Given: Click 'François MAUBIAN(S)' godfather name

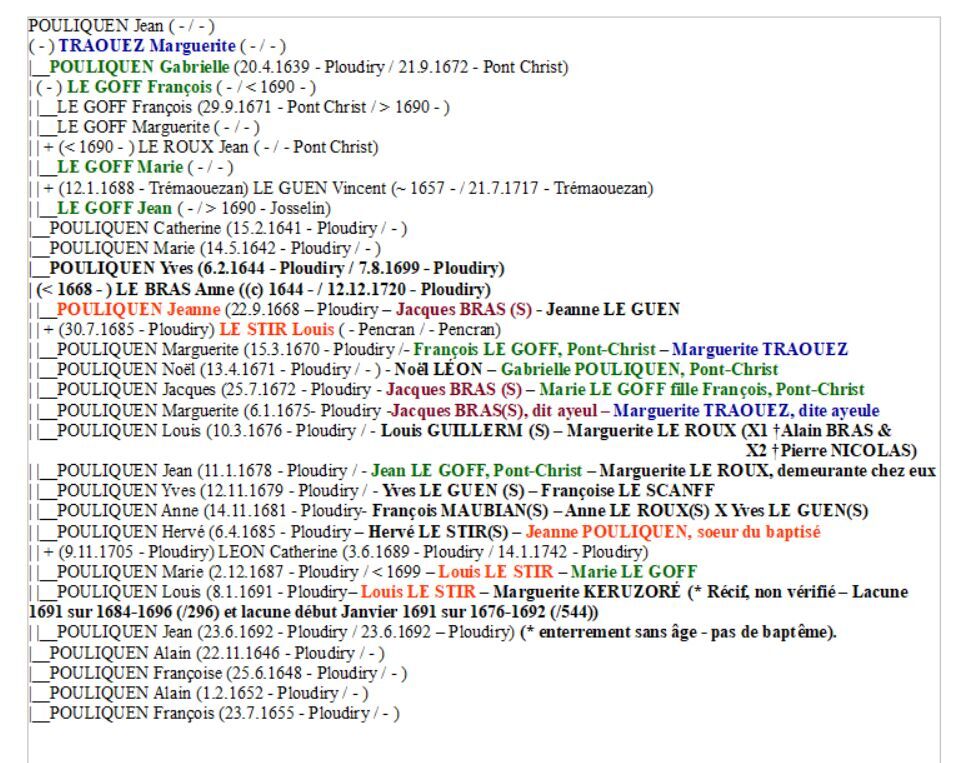Looking at the screenshot, I should [x=460, y=511].
